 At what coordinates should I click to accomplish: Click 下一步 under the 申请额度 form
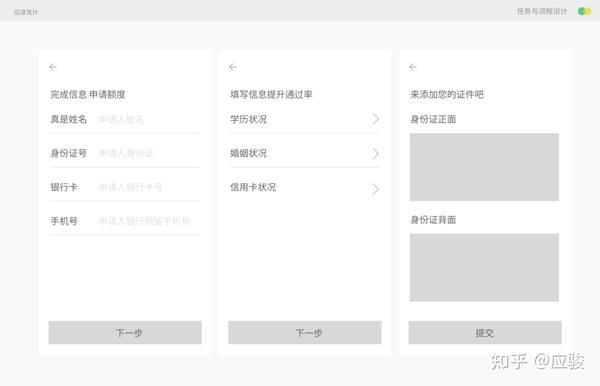point(125,332)
